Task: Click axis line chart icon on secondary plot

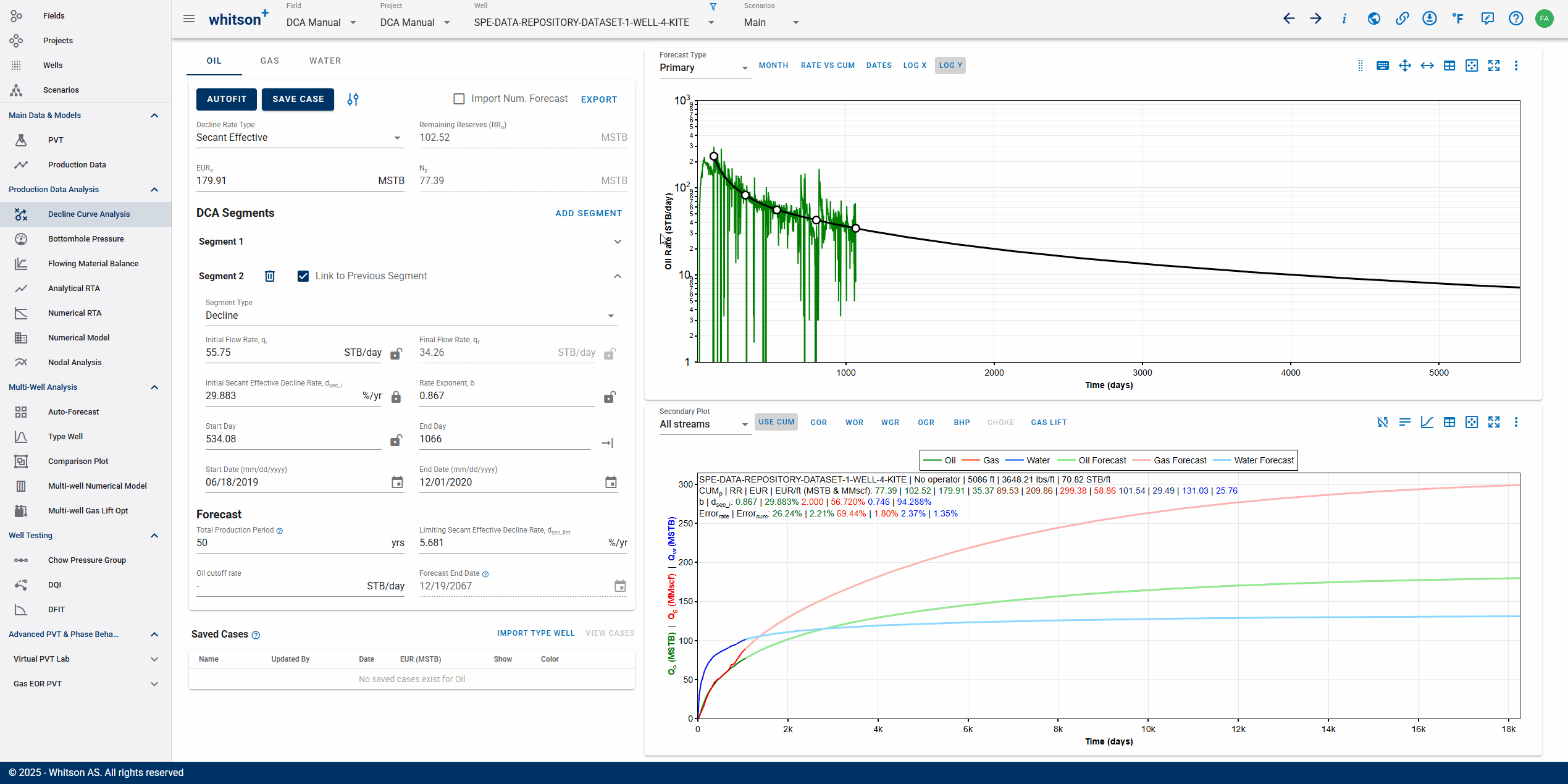Action: pos(1427,422)
